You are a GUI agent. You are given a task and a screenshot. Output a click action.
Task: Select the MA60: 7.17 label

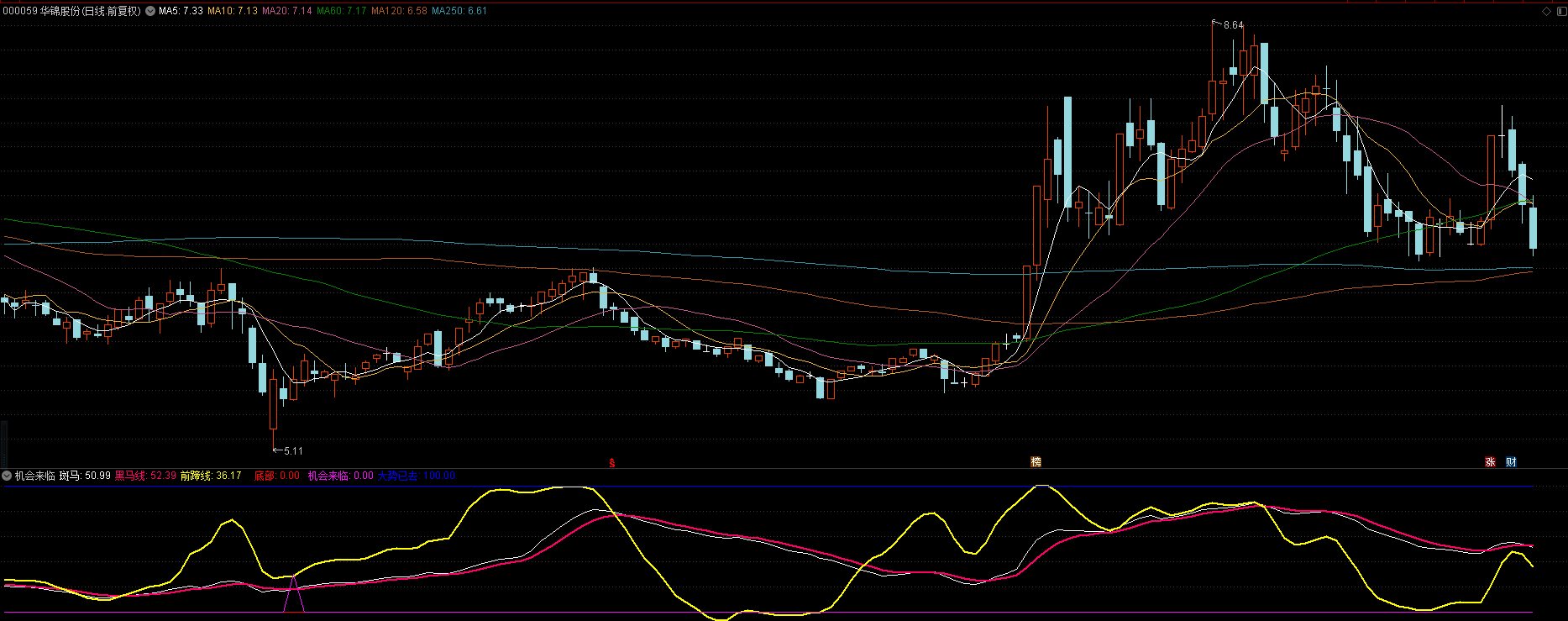click(342, 11)
